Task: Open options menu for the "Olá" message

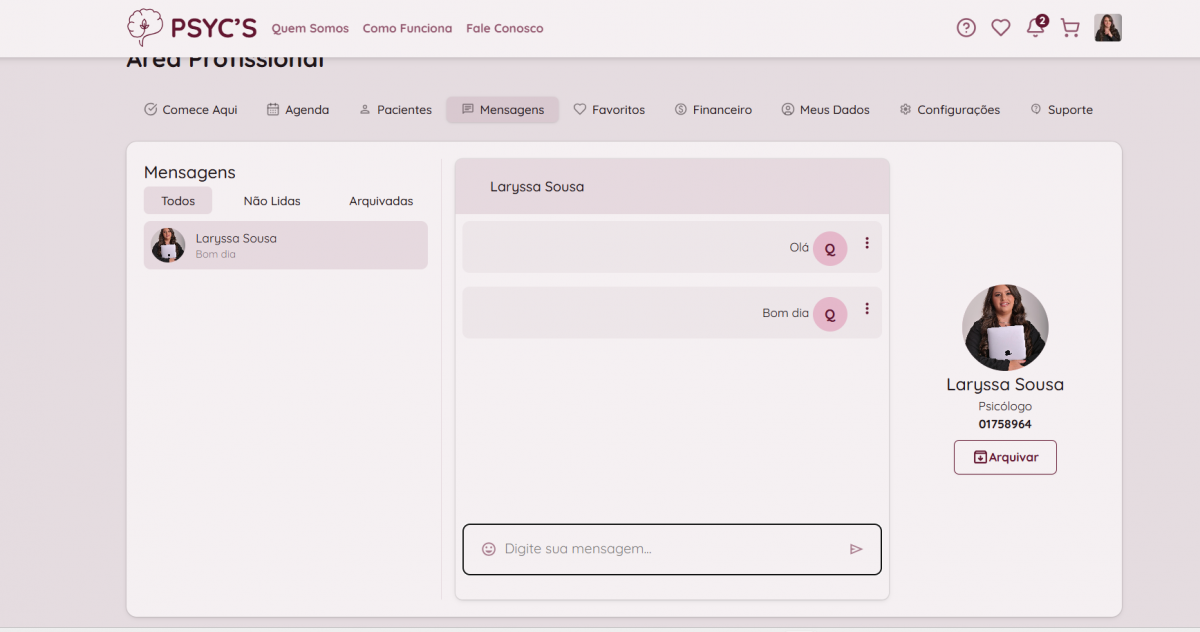Action: point(867,243)
